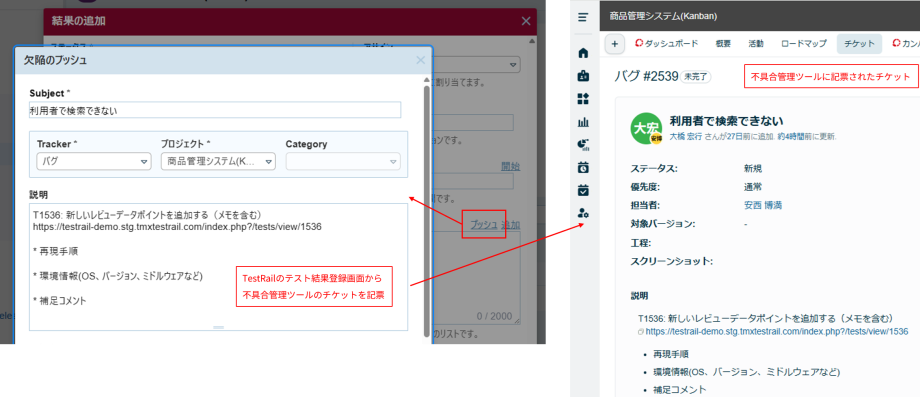Open assignee 安西 博満 link
The height and width of the screenshot is (397, 920).
[763, 205]
